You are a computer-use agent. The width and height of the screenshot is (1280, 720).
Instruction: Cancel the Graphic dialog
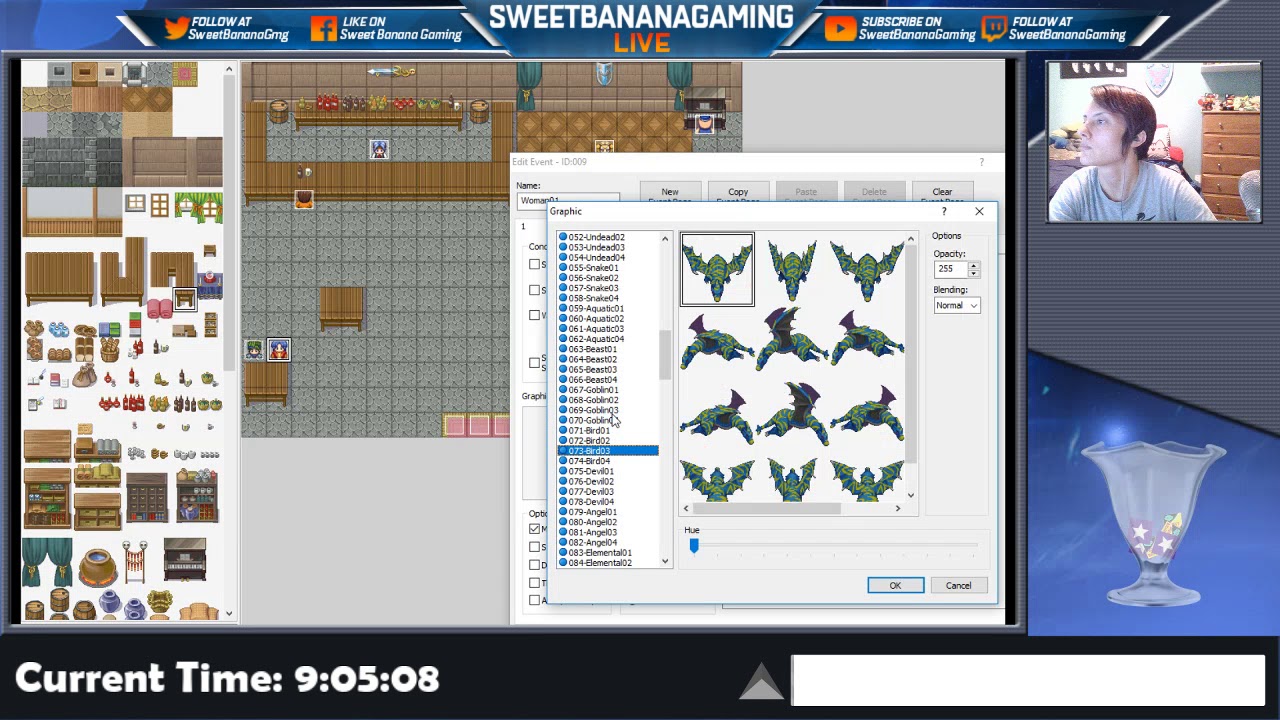tap(958, 585)
